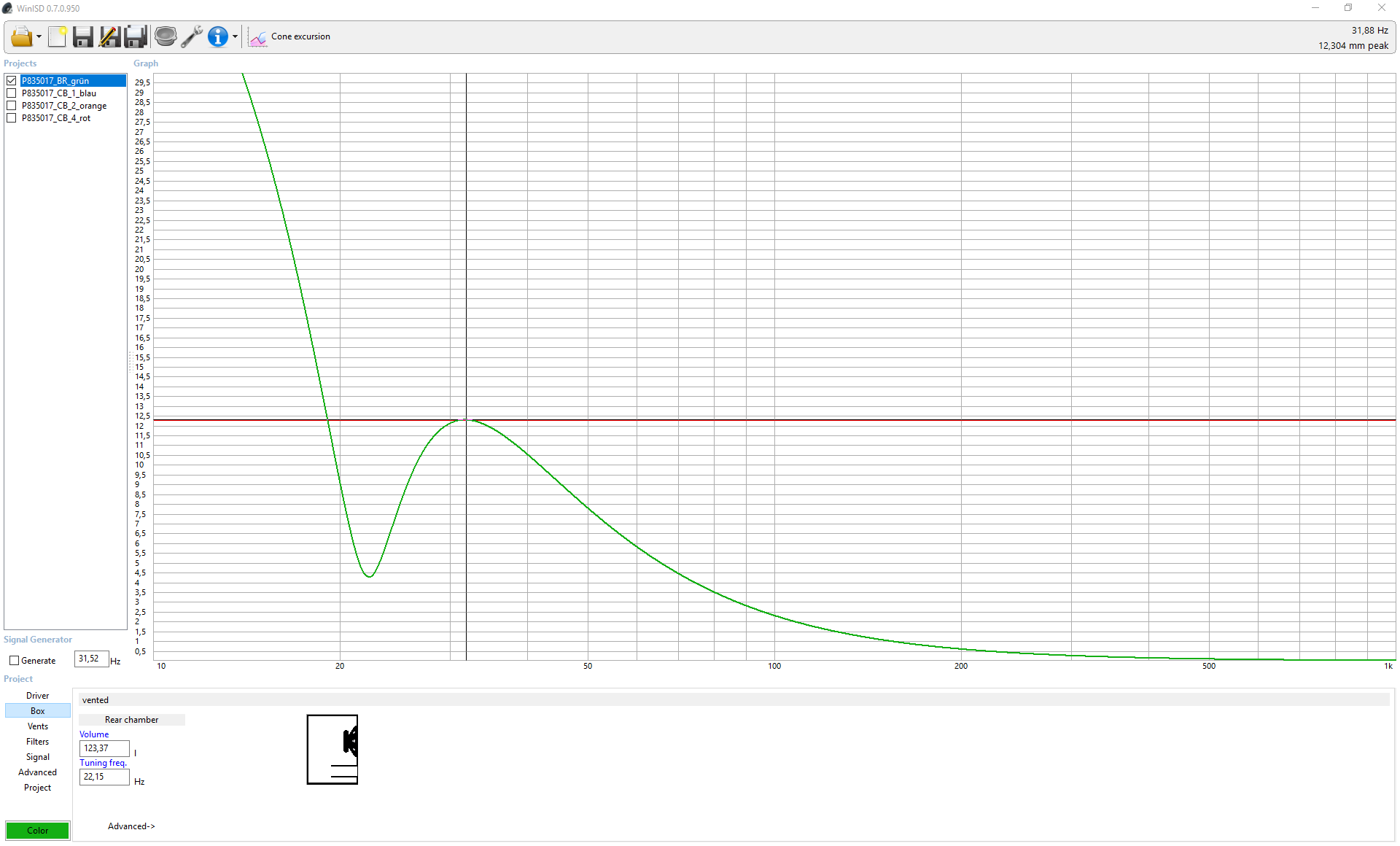Click the green Color swatch button
The image size is (1400, 846).
38,831
